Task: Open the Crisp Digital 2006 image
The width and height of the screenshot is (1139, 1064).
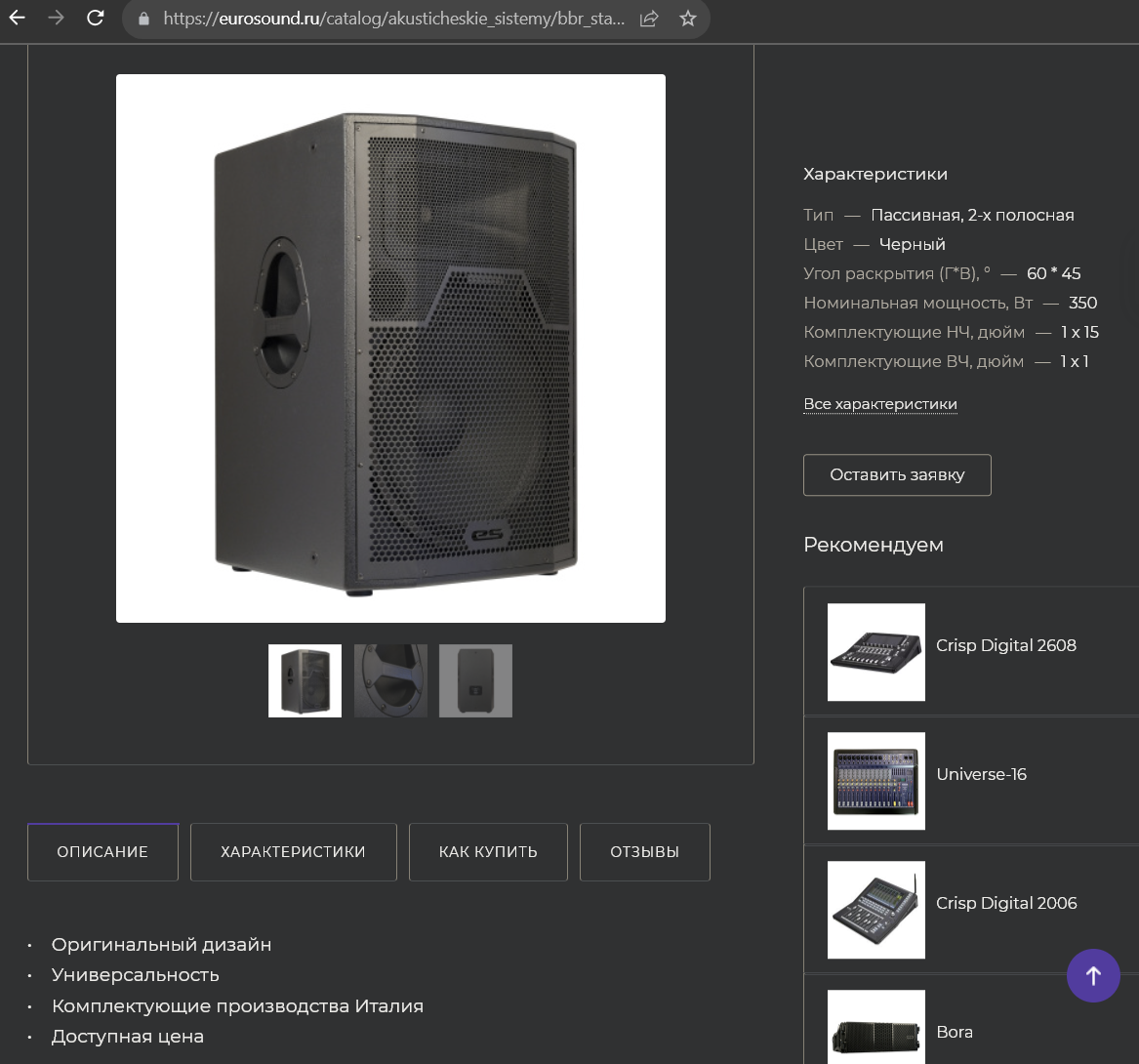Action: (876, 910)
